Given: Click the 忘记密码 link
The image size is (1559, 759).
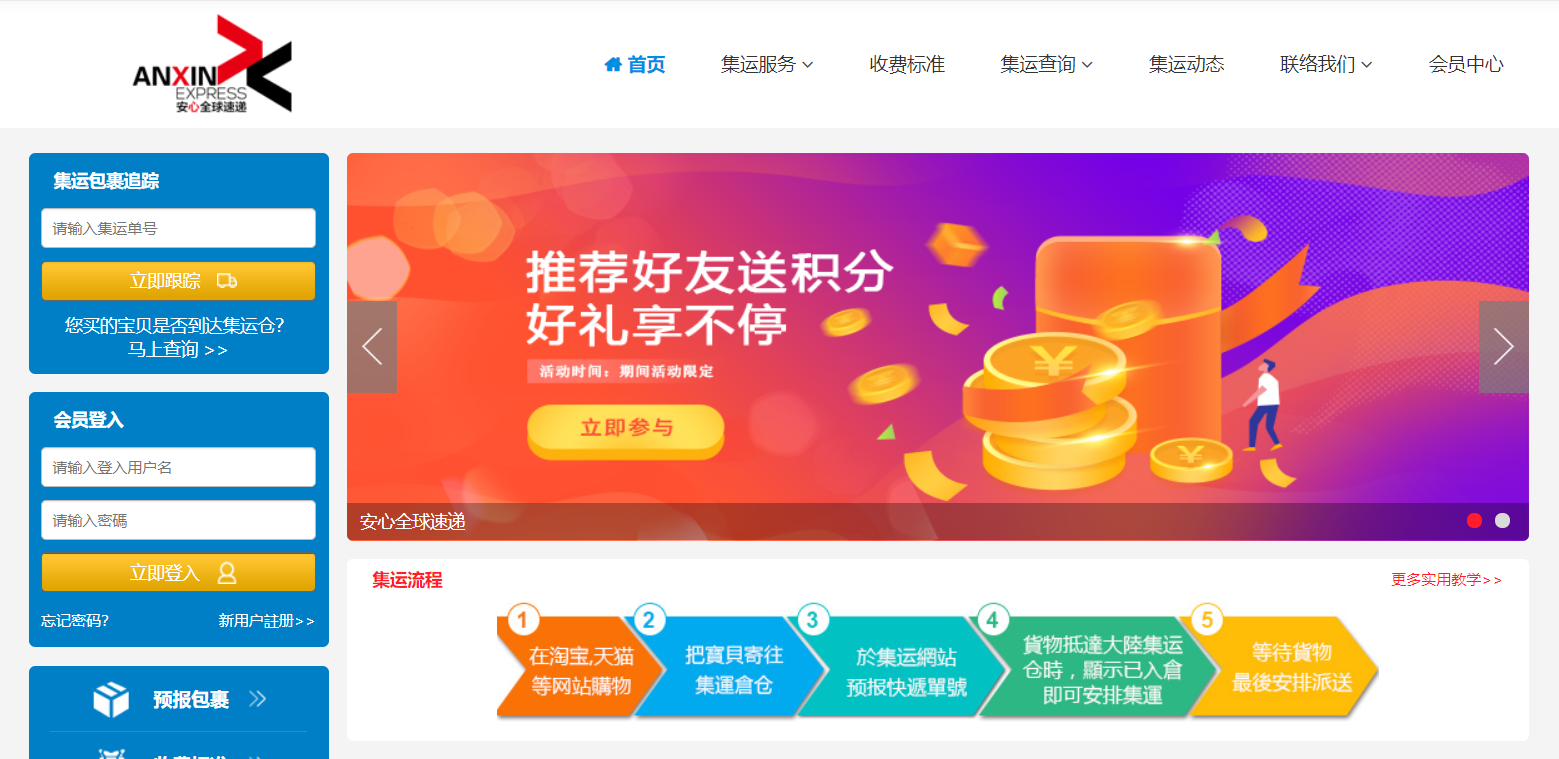Looking at the screenshot, I should (x=75, y=621).
